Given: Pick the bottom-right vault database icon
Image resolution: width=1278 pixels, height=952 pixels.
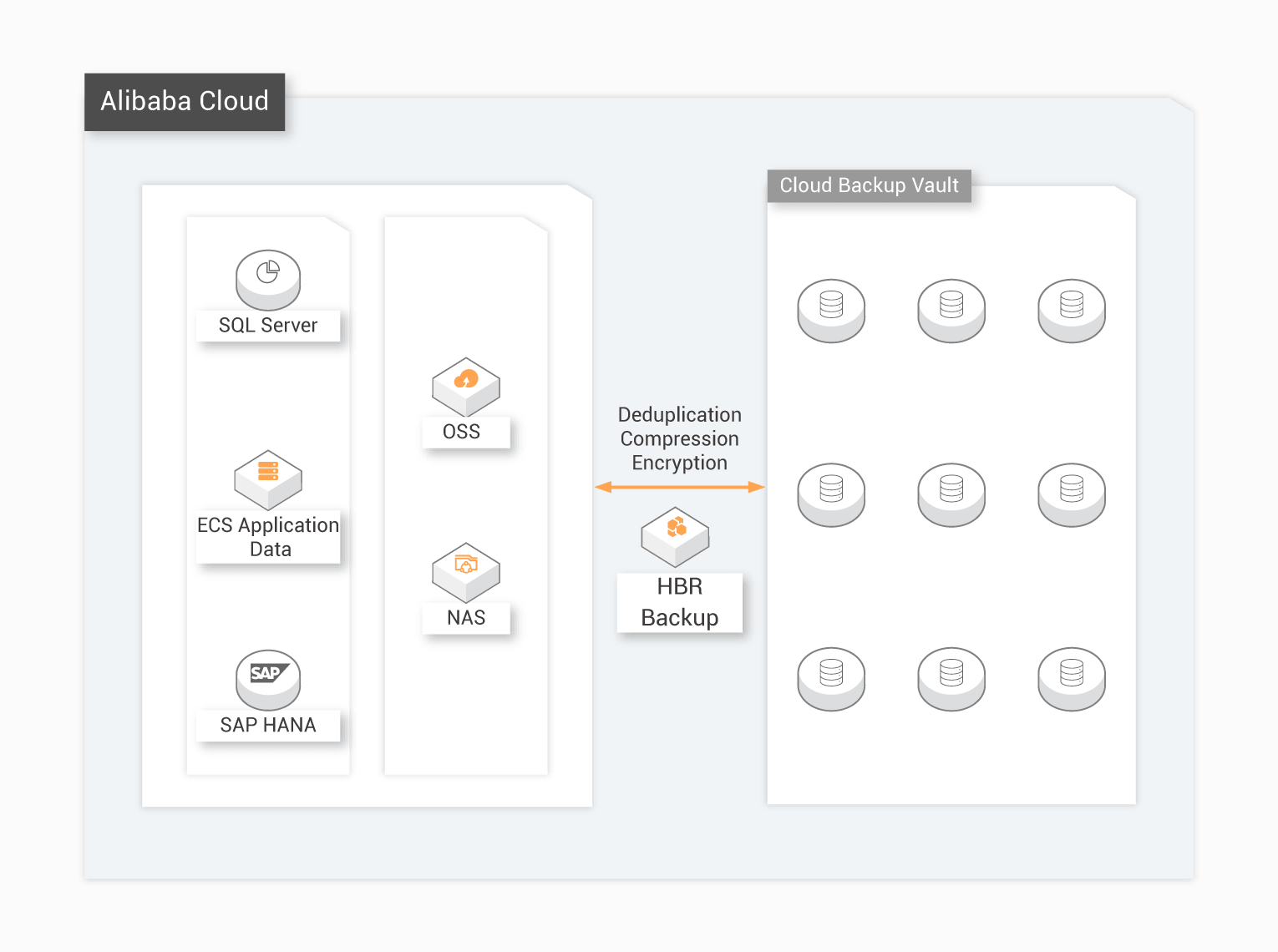Looking at the screenshot, I should pos(1072,679).
